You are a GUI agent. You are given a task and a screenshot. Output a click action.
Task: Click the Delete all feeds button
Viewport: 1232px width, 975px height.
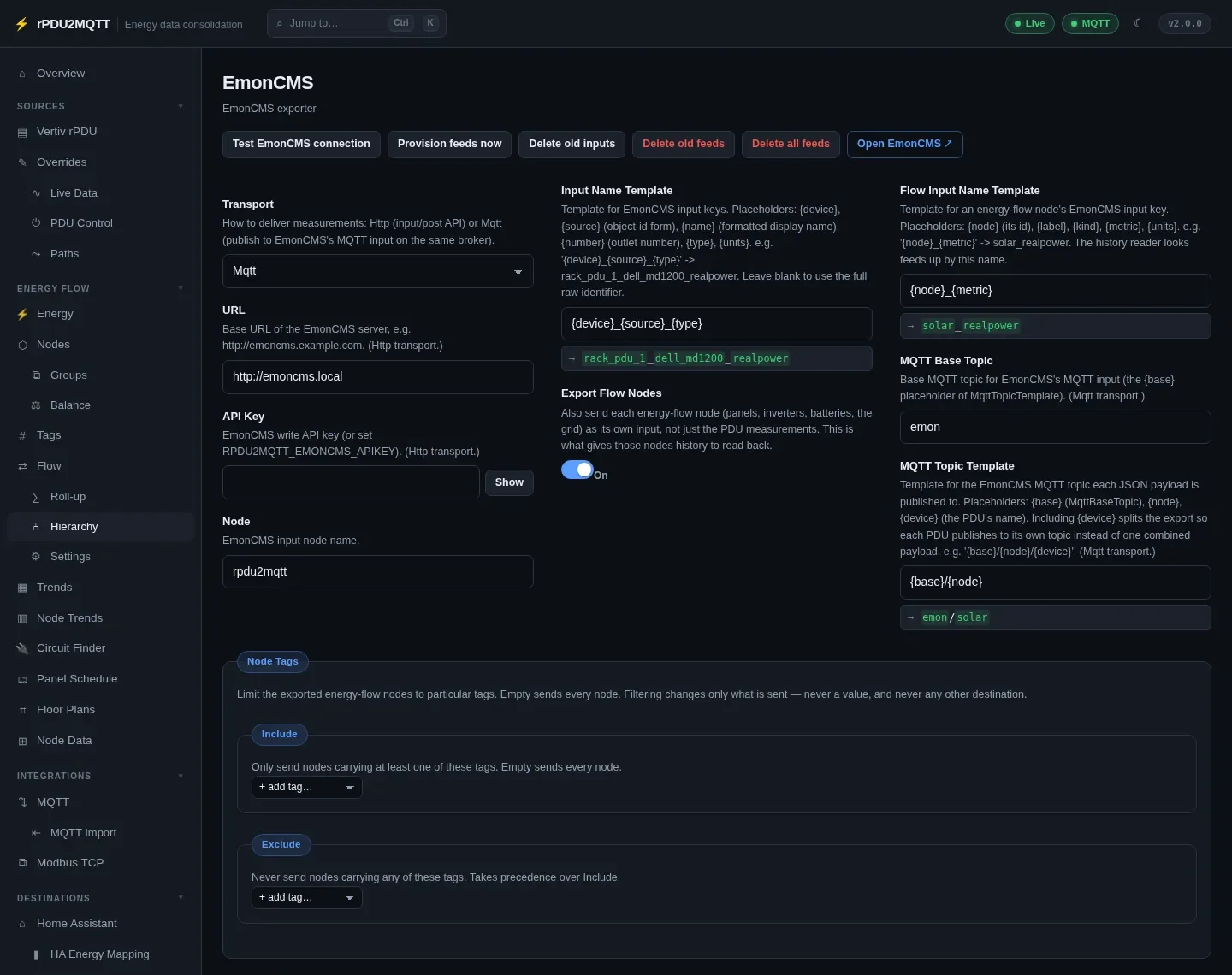(x=791, y=145)
